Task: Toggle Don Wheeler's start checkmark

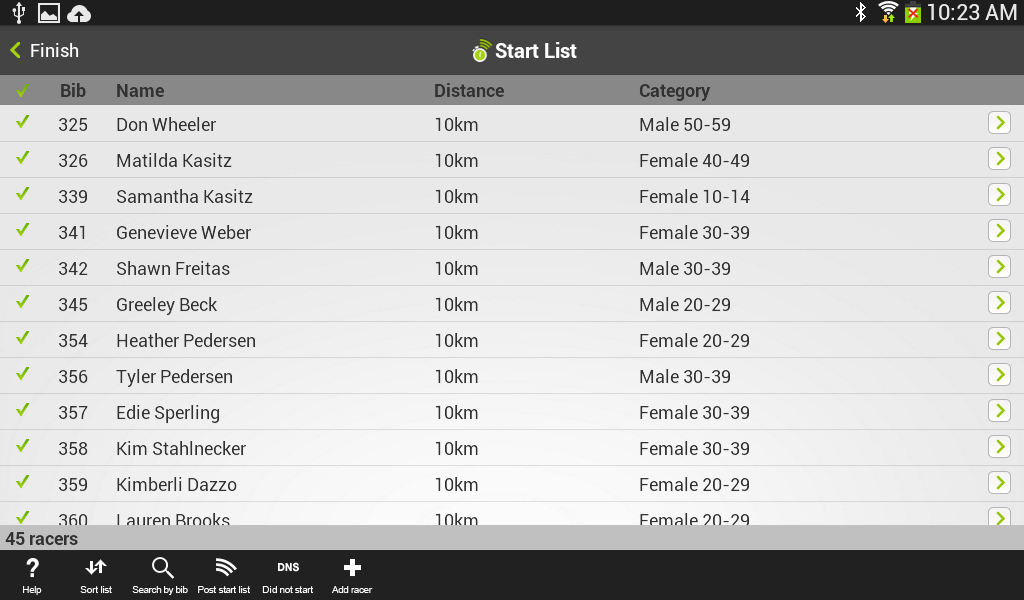Action: tap(22, 124)
